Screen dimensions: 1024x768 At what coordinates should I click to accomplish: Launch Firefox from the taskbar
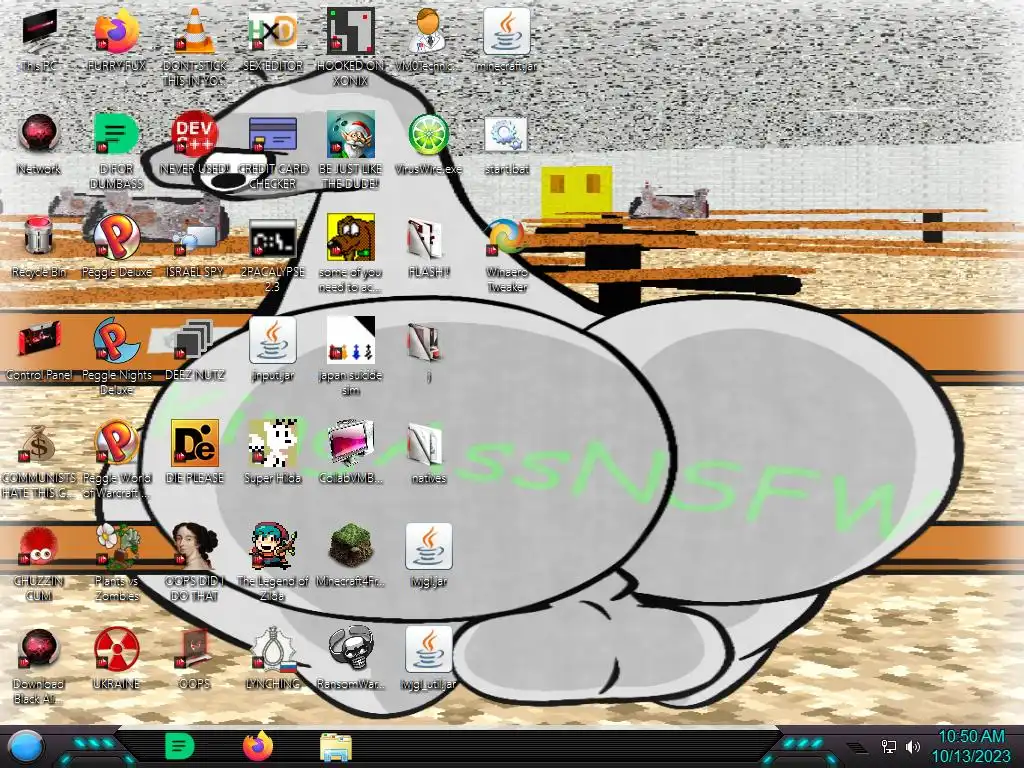coord(258,746)
